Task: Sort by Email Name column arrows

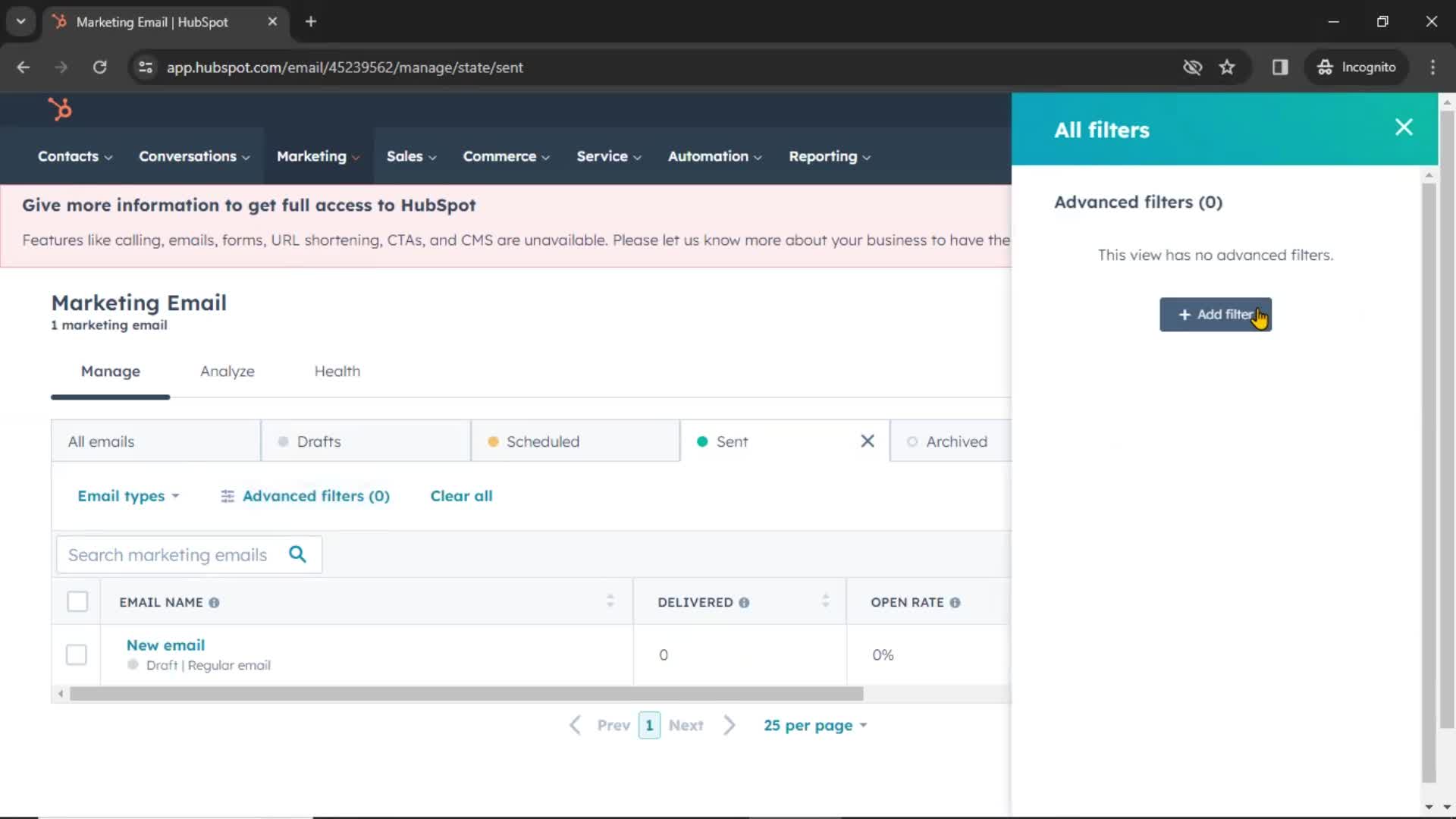Action: coord(610,601)
